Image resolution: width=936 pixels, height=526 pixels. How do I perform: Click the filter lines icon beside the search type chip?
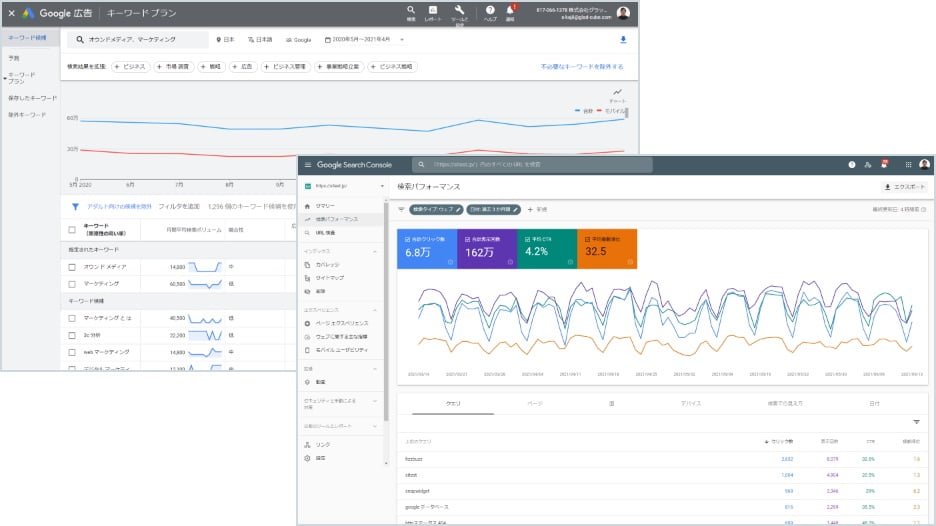[x=401, y=210]
